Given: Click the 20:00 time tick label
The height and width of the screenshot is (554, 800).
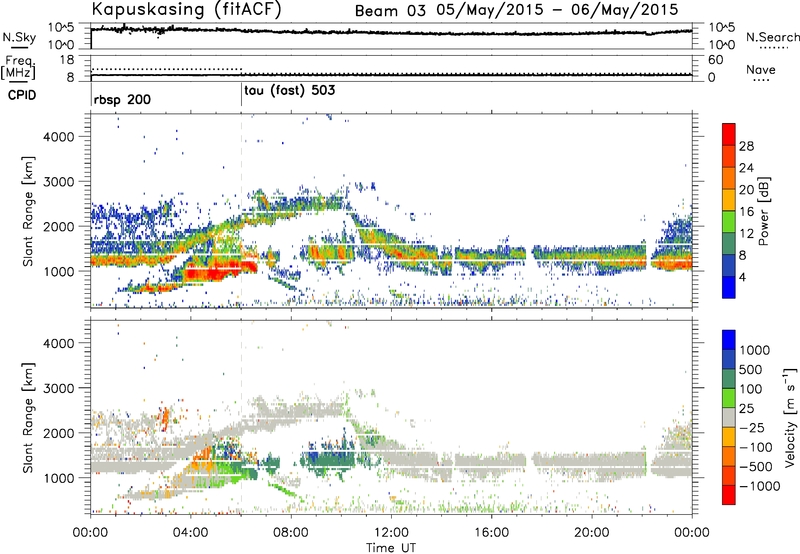Looking at the screenshot, I should (592, 533).
